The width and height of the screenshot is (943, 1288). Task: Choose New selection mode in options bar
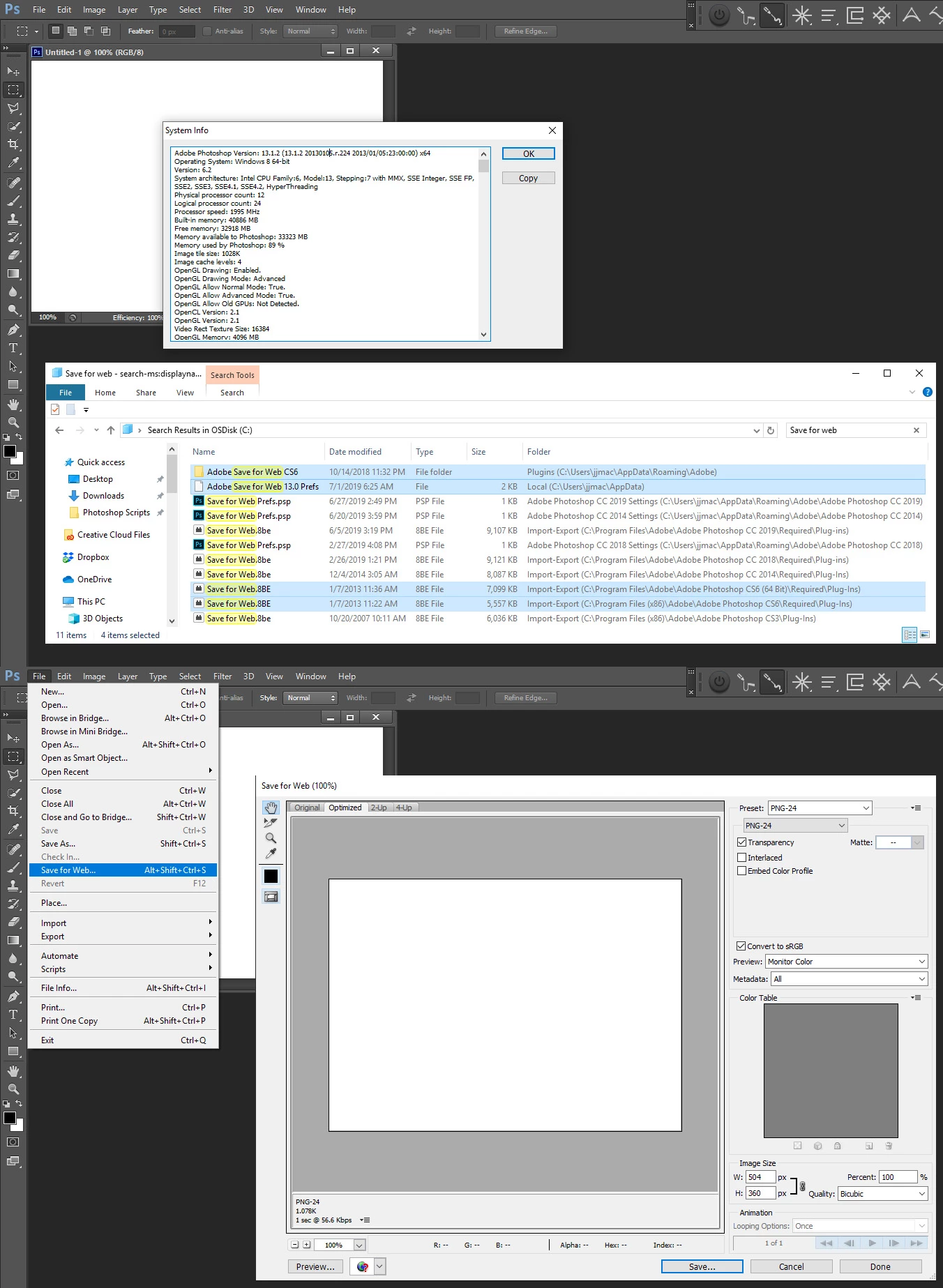tap(56, 31)
